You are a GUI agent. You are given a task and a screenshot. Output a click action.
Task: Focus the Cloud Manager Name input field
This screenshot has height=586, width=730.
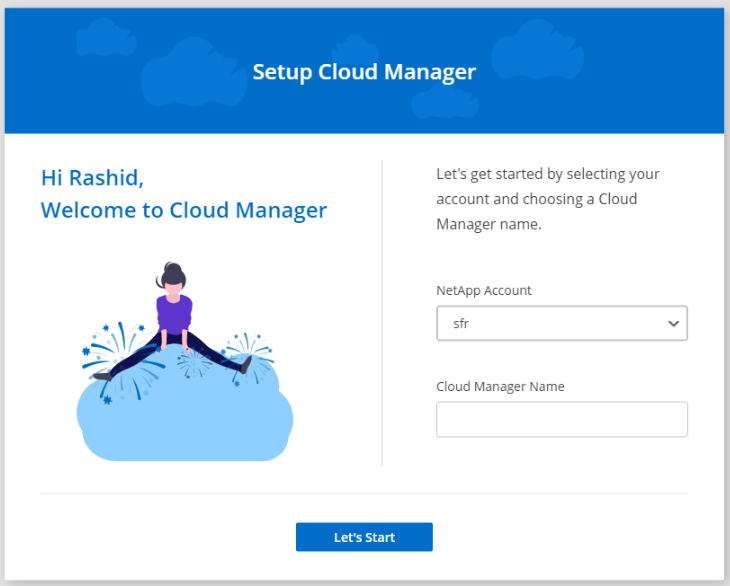pos(561,419)
